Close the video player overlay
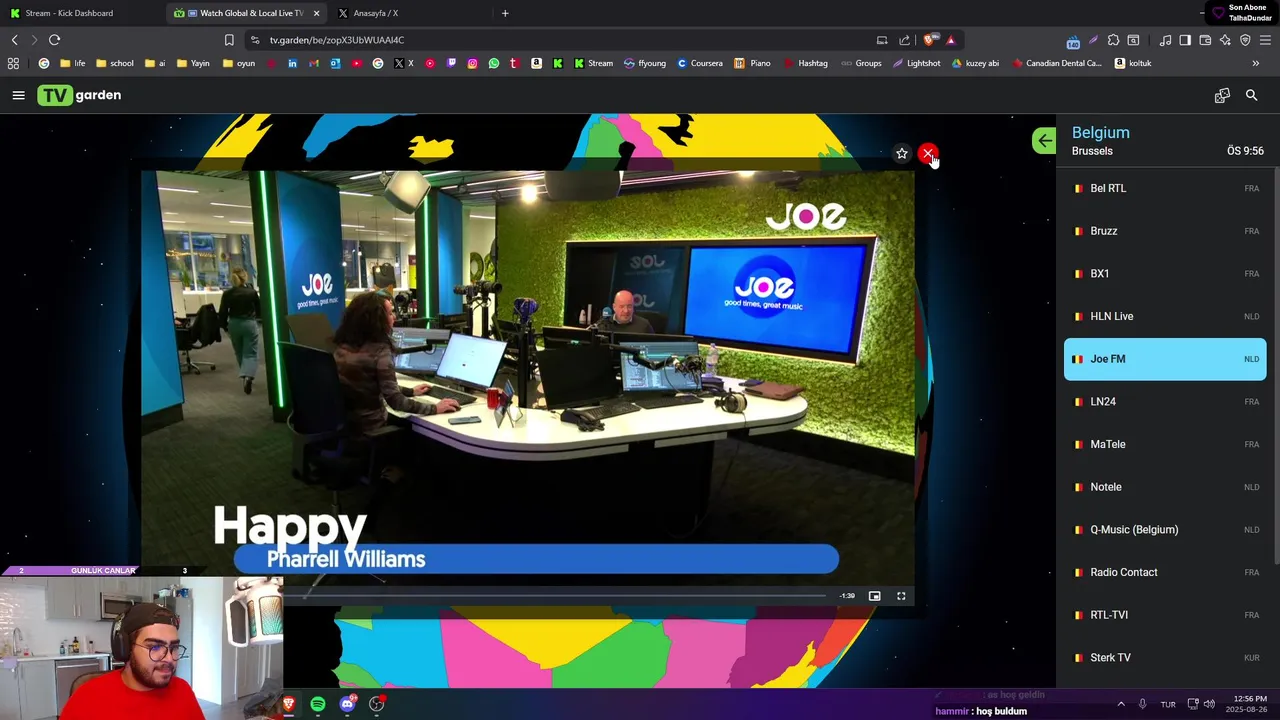The image size is (1280, 720). coord(928,153)
